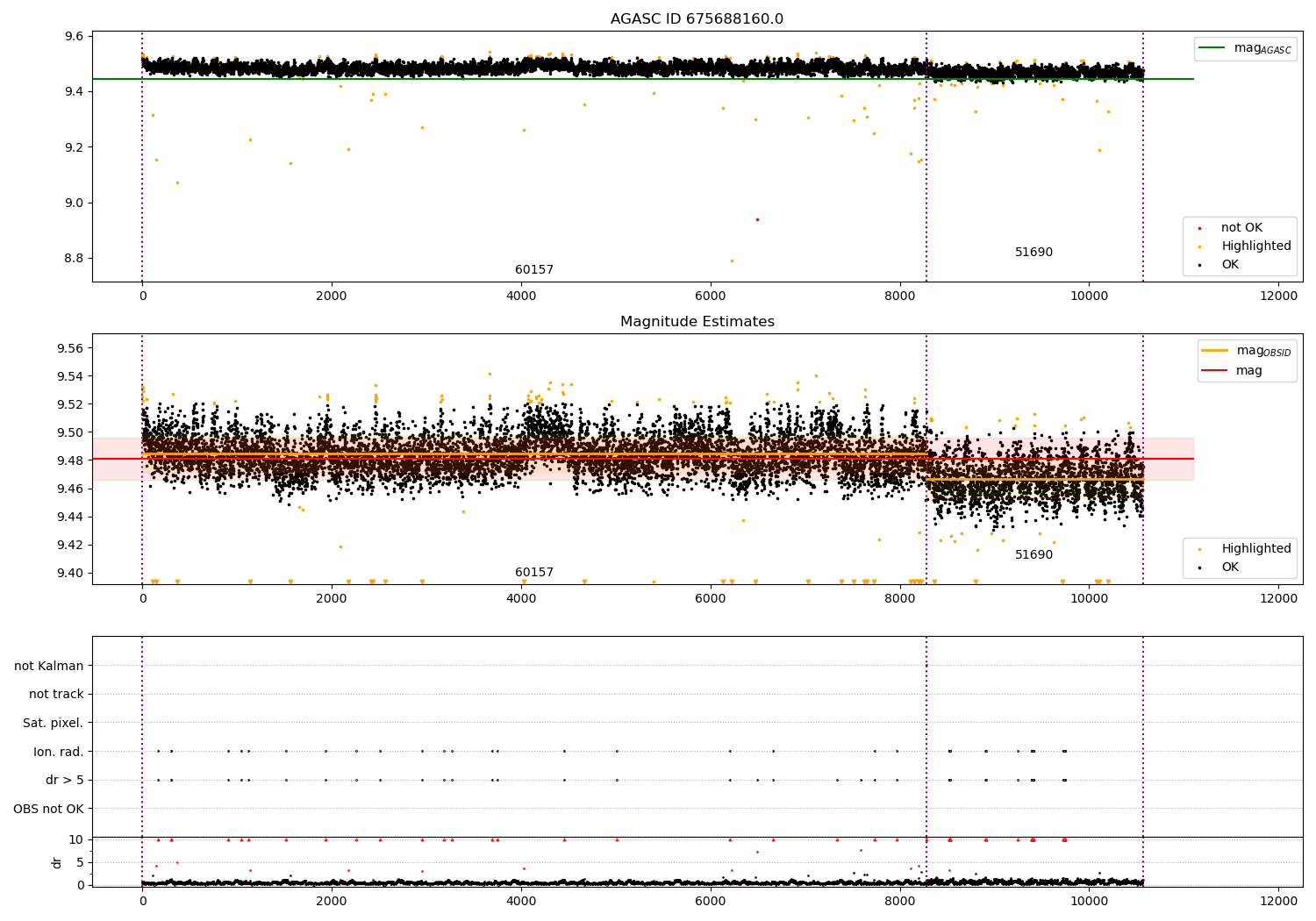The width and height of the screenshot is (1316, 921).
Task: Click the "51690" annotation in top plot
Action: click(x=1033, y=253)
